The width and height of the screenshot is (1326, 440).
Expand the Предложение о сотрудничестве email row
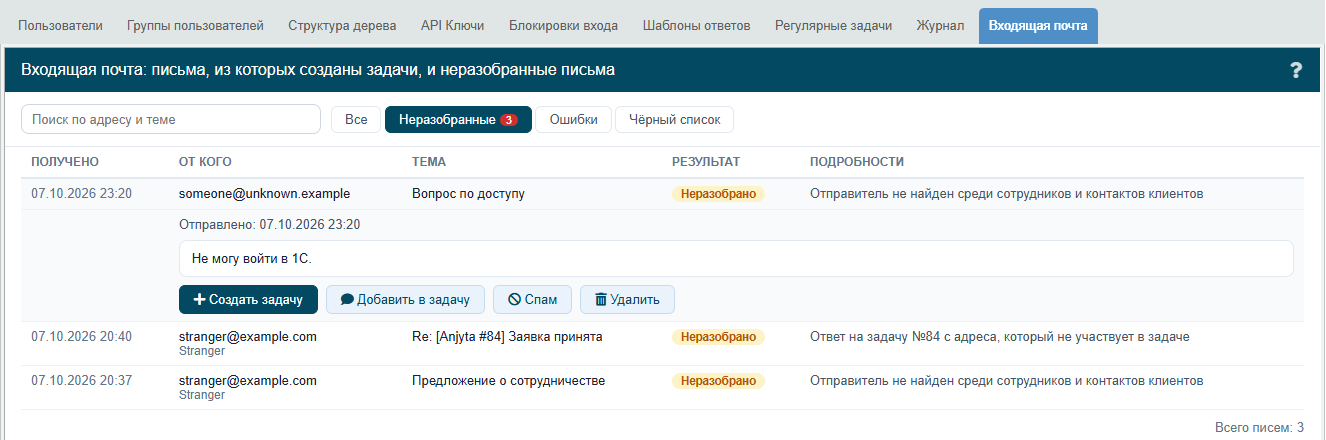tap(662, 388)
